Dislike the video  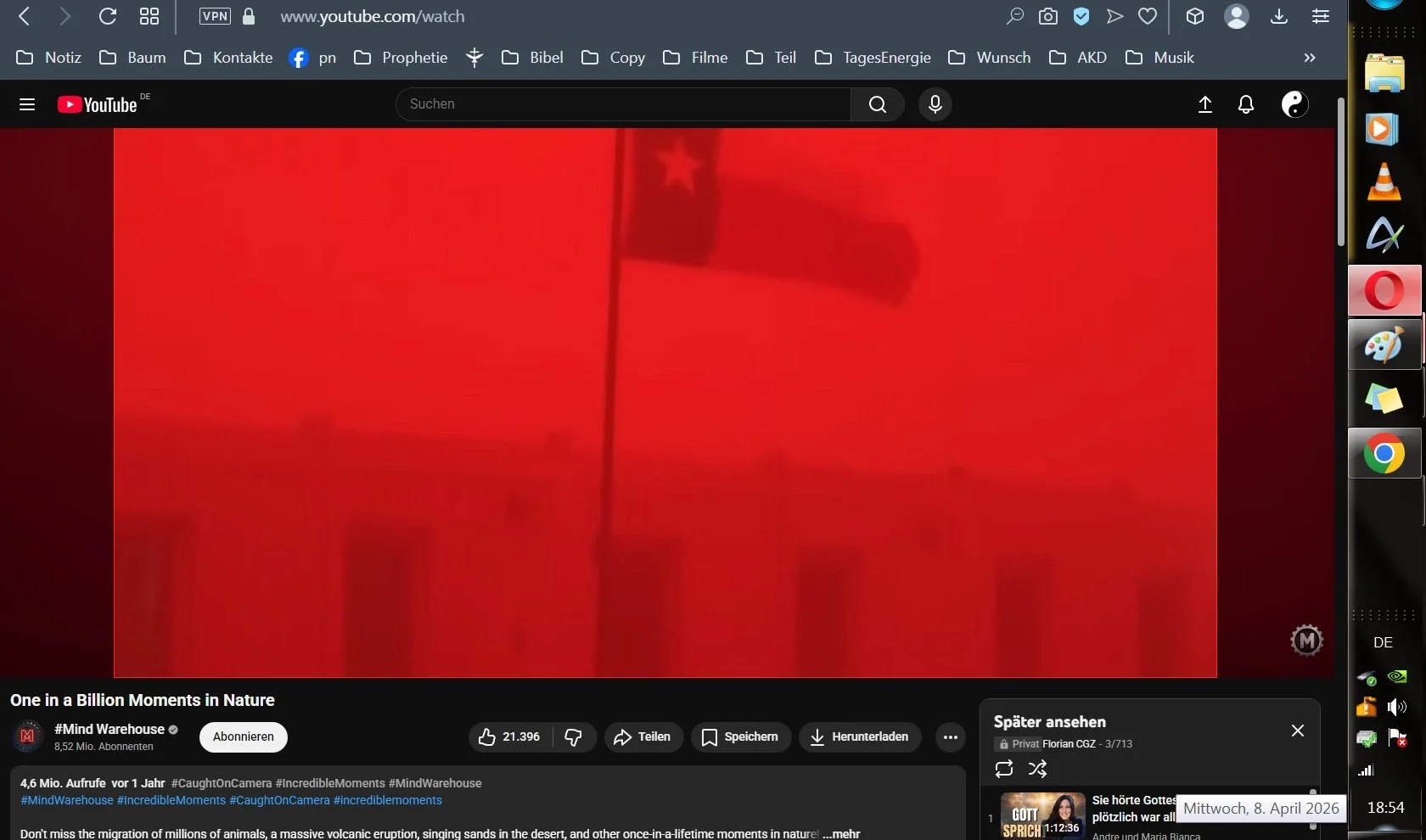click(574, 736)
